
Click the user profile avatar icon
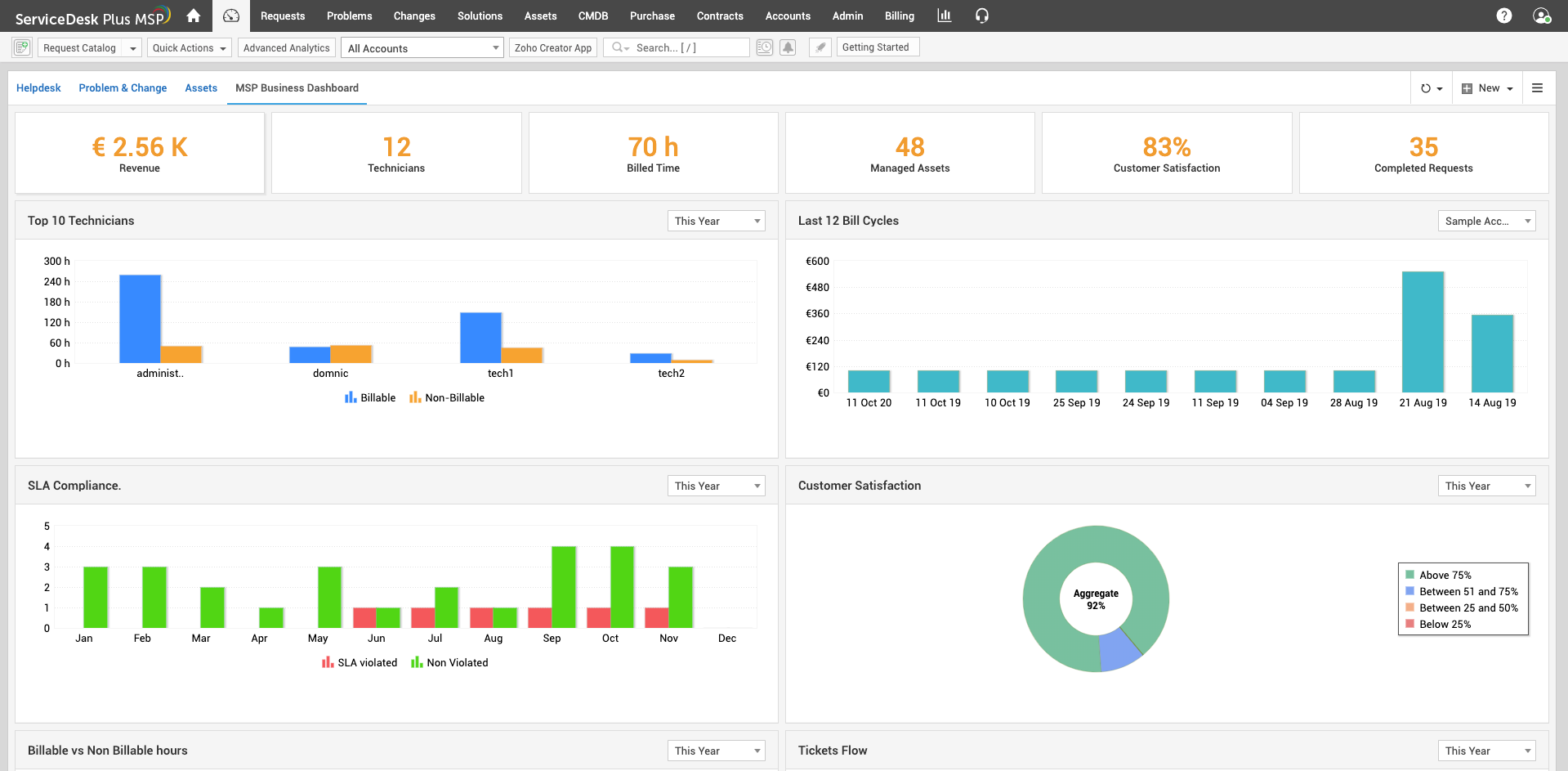tap(1543, 16)
